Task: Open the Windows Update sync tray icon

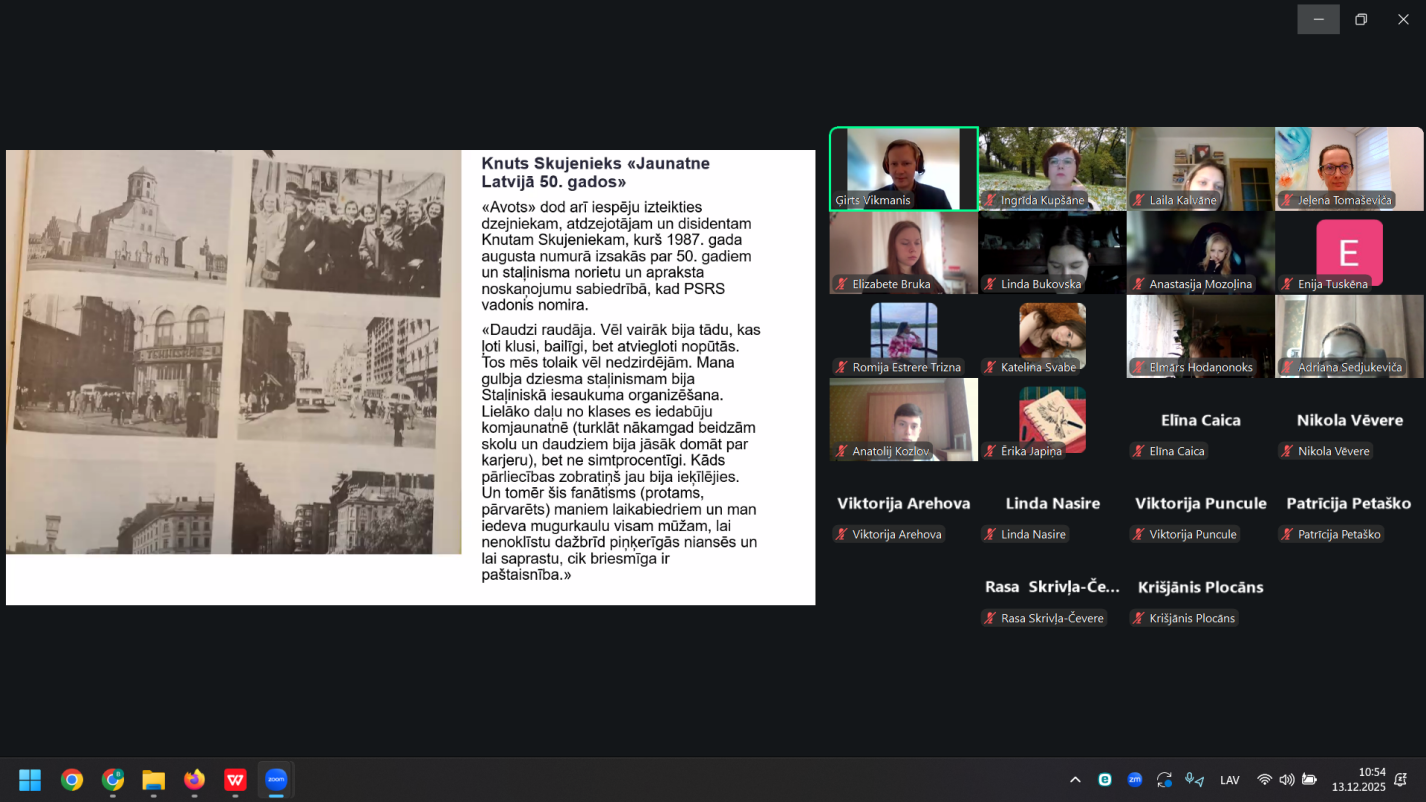Action: click(x=1164, y=780)
